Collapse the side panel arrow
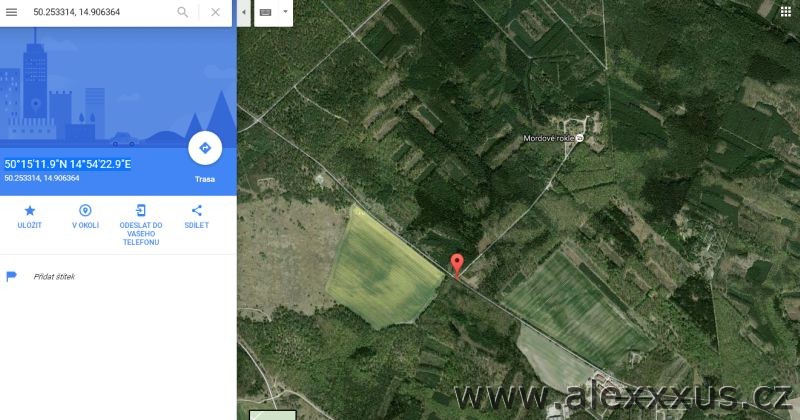 [244, 12]
